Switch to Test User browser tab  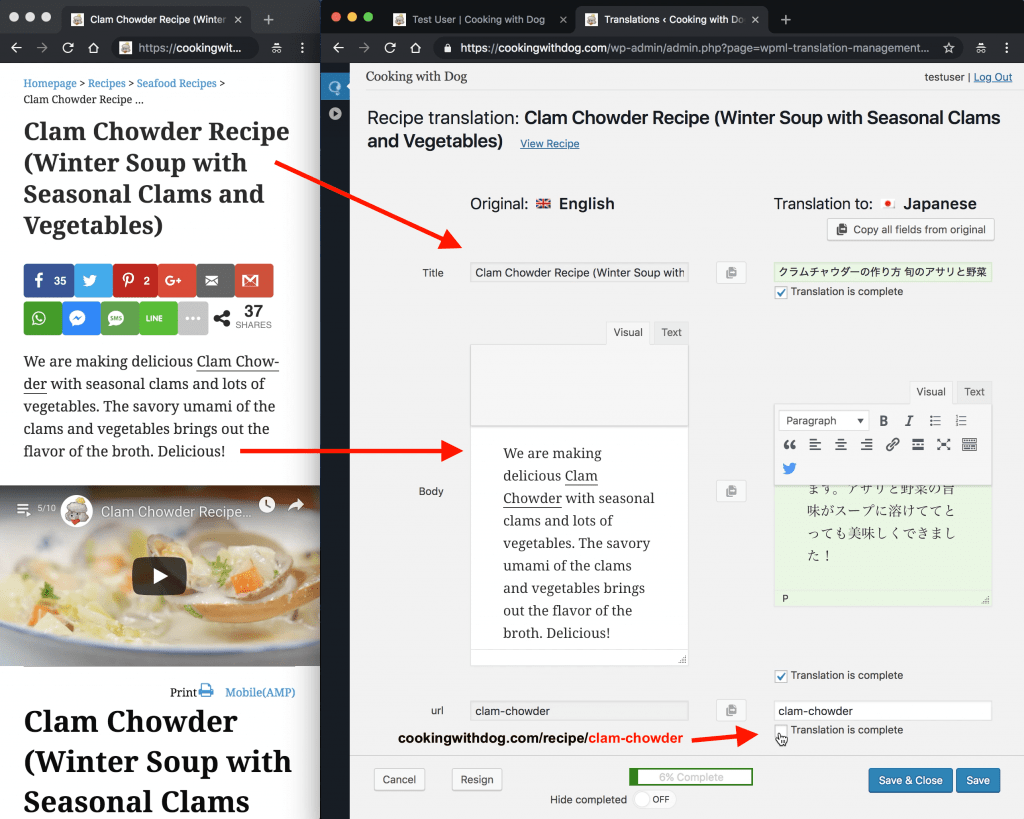point(480,20)
